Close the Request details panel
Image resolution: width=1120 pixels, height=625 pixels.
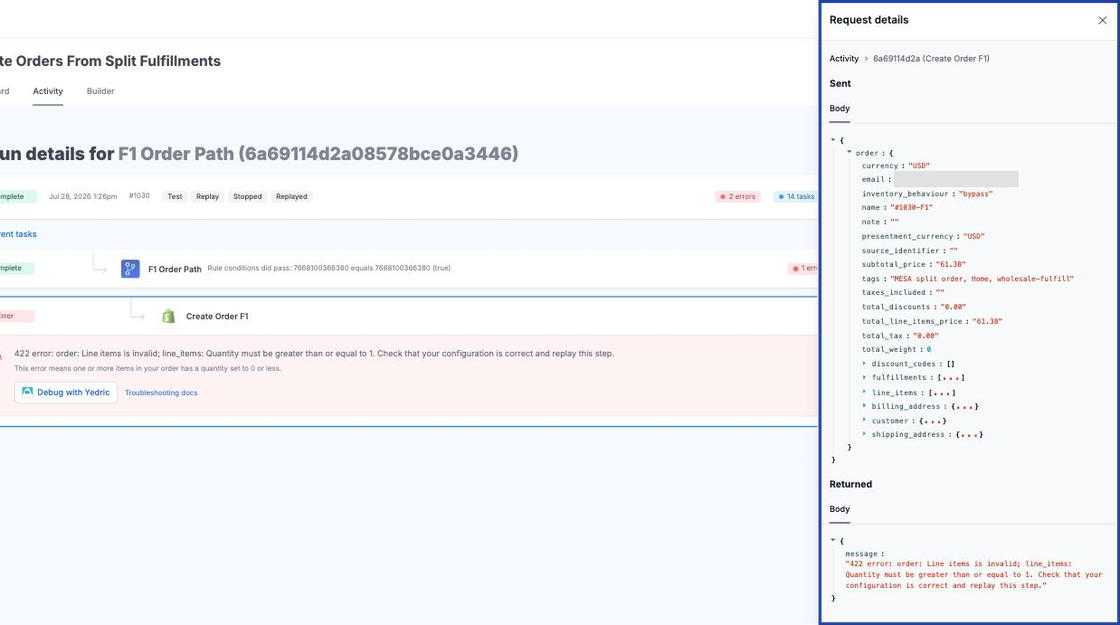tap(1102, 20)
